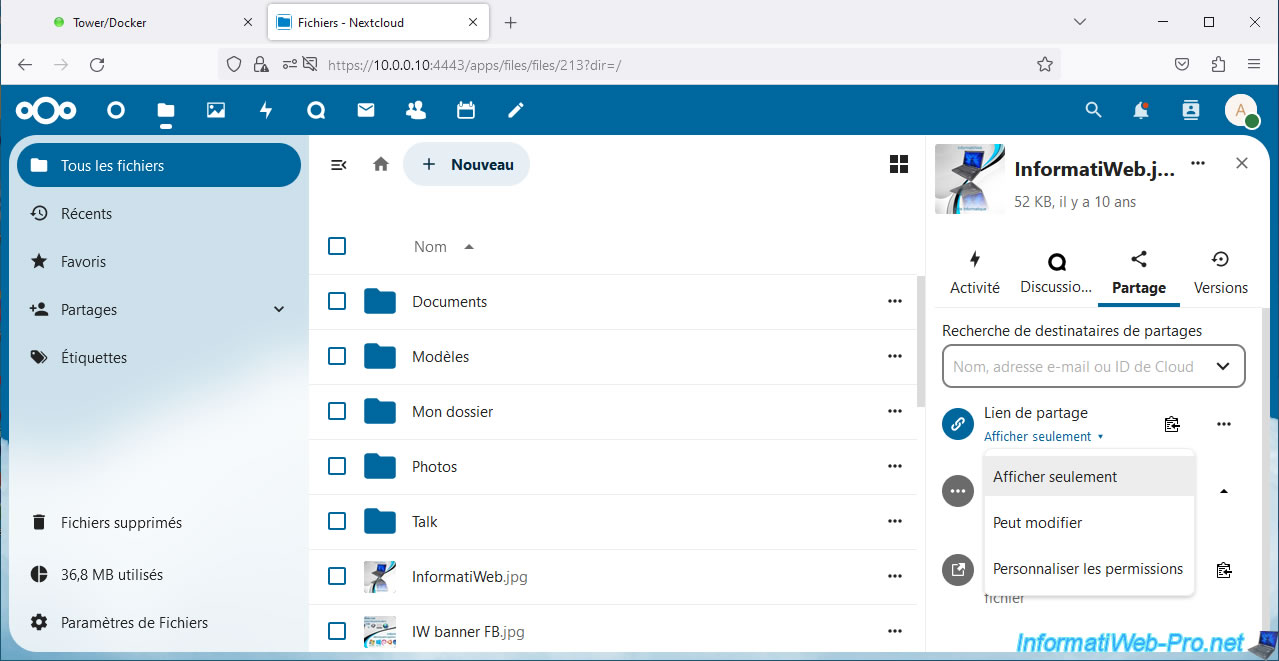Open the share recipients search dropdown
Viewport: 1279px width, 661px height.
(1222, 366)
